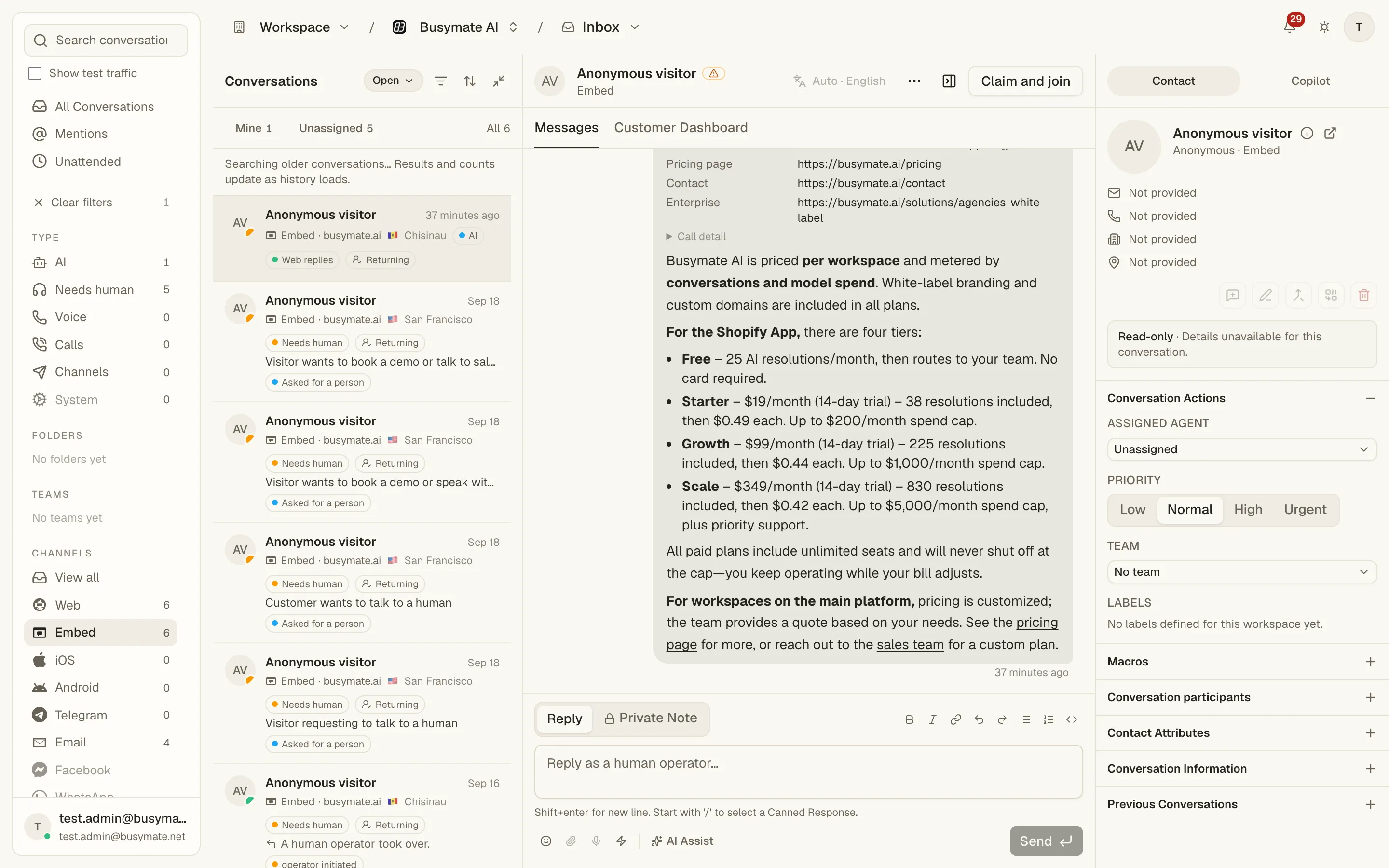Enable Show test traffic checkbox
Screen dimensions: 1389x868
coord(35,73)
